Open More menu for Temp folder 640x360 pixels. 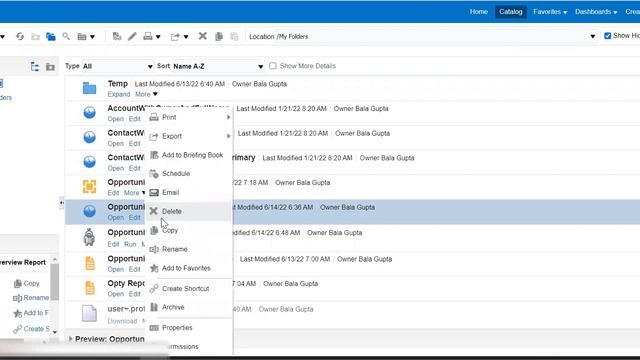(x=146, y=94)
